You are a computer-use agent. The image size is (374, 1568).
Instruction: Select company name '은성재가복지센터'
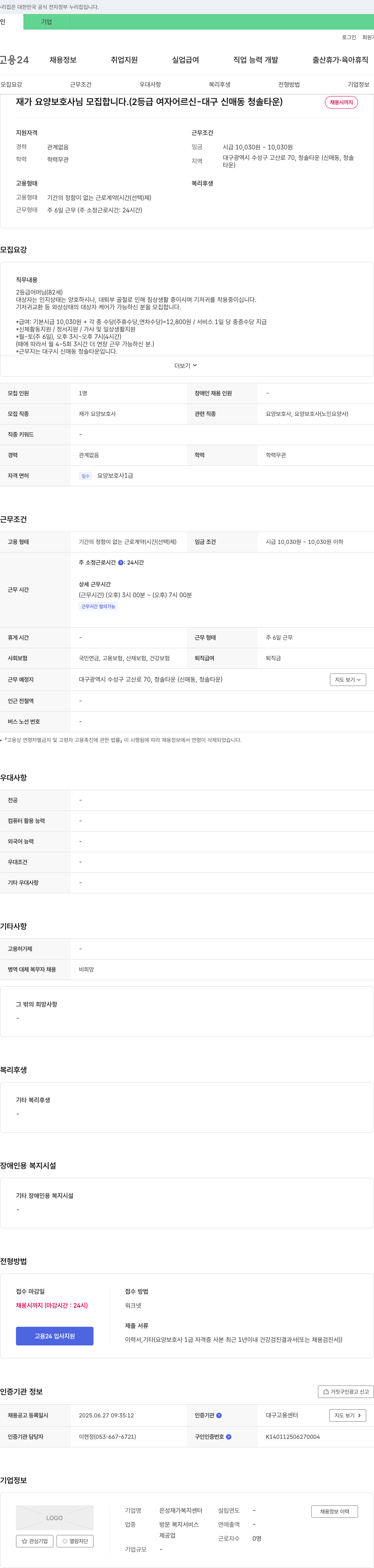point(181,1510)
